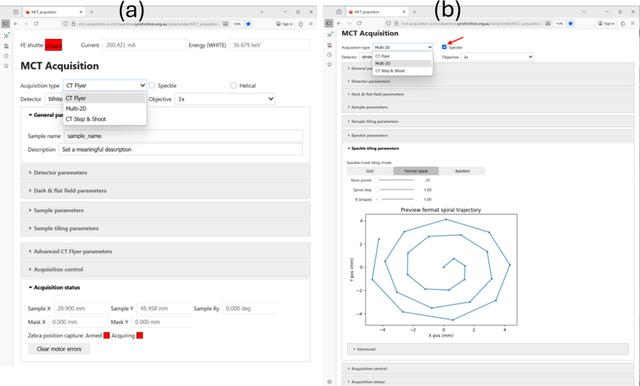The width and height of the screenshot is (640, 386).
Task: Click the Sample X value field
Action: (x=81, y=308)
